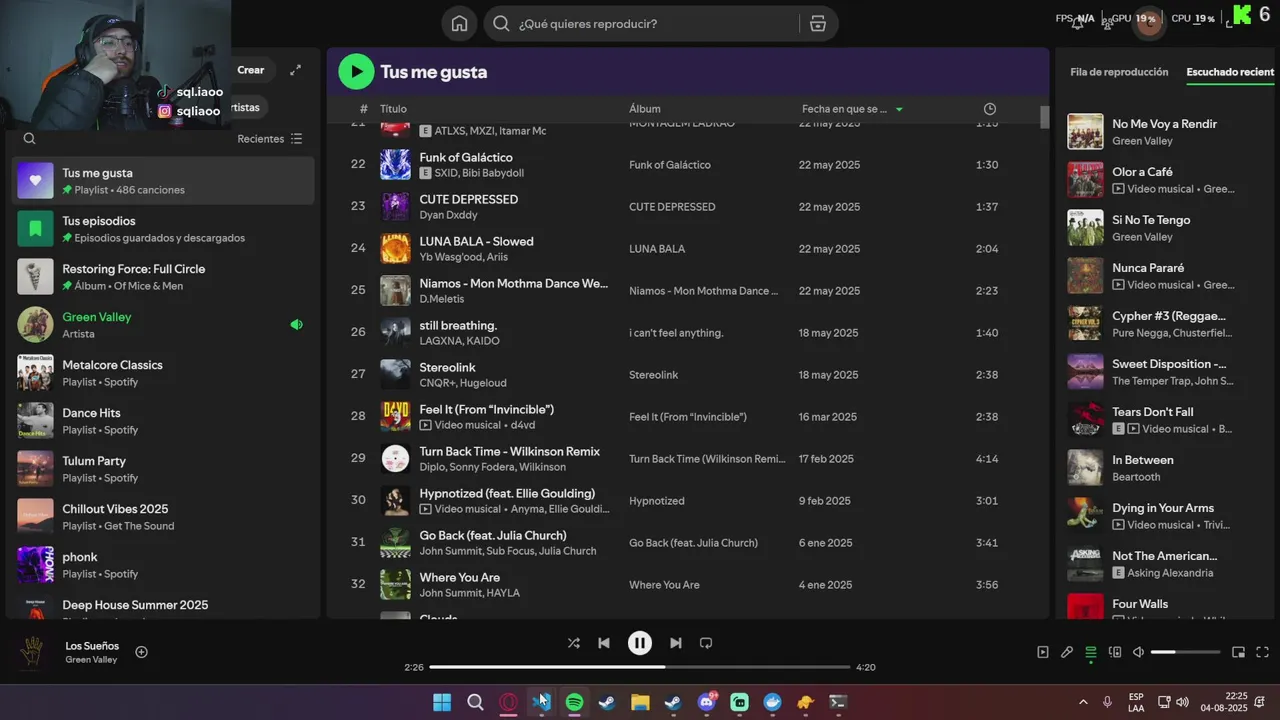Screen dimensions: 1280x720
Task: Toggle repeat mode
Action: 706,643
